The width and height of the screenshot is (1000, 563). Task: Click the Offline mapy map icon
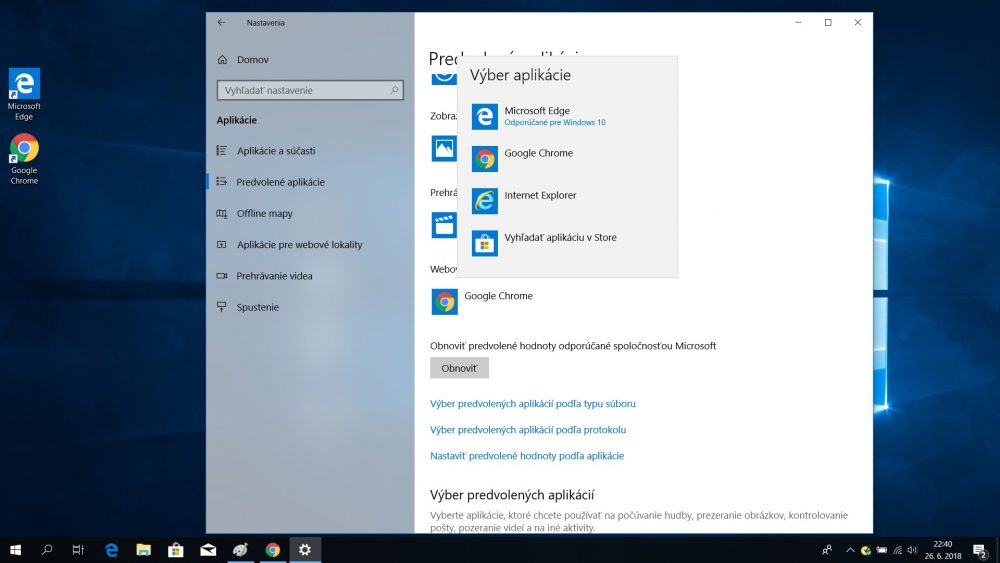pyautogui.click(x=221, y=213)
